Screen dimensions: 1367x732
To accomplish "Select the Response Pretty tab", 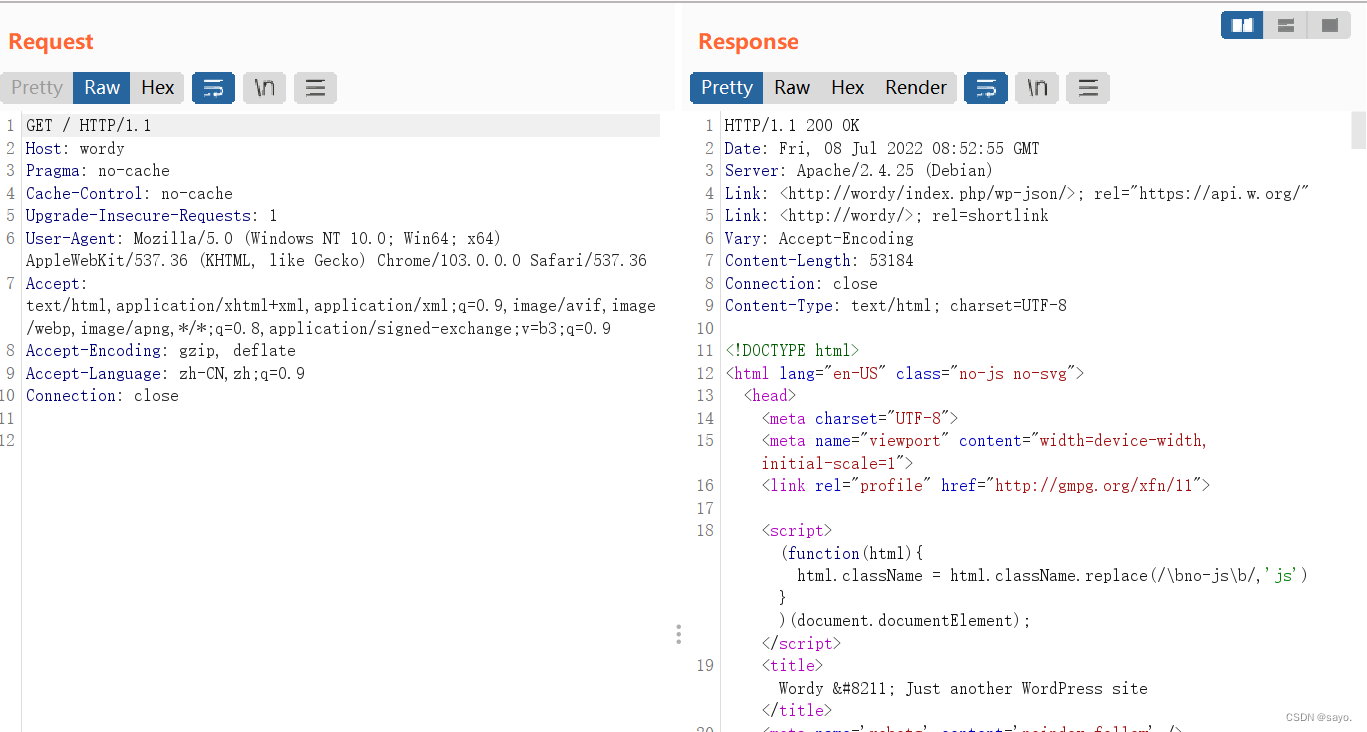I will coord(727,88).
